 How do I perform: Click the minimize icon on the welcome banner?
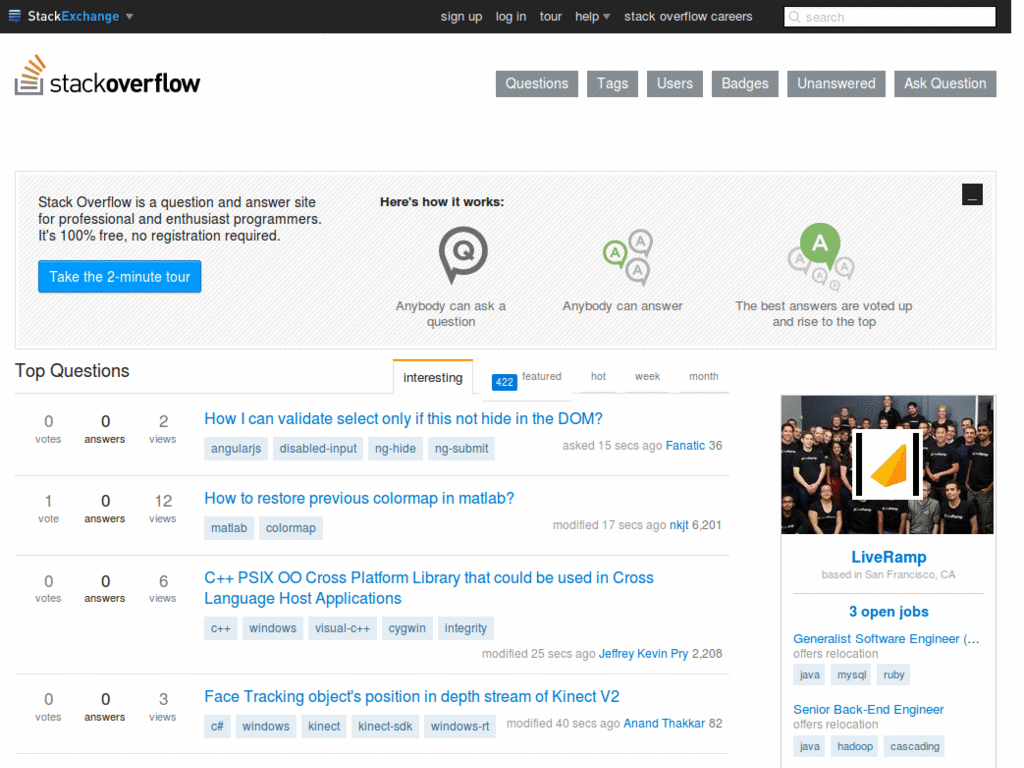coord(971,194)
